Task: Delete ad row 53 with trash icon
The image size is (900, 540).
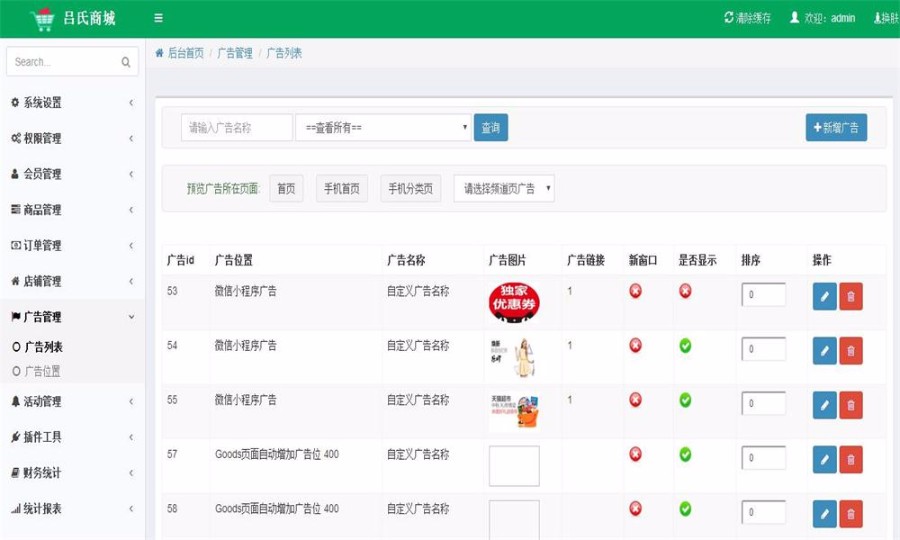Action: (851, 296)
